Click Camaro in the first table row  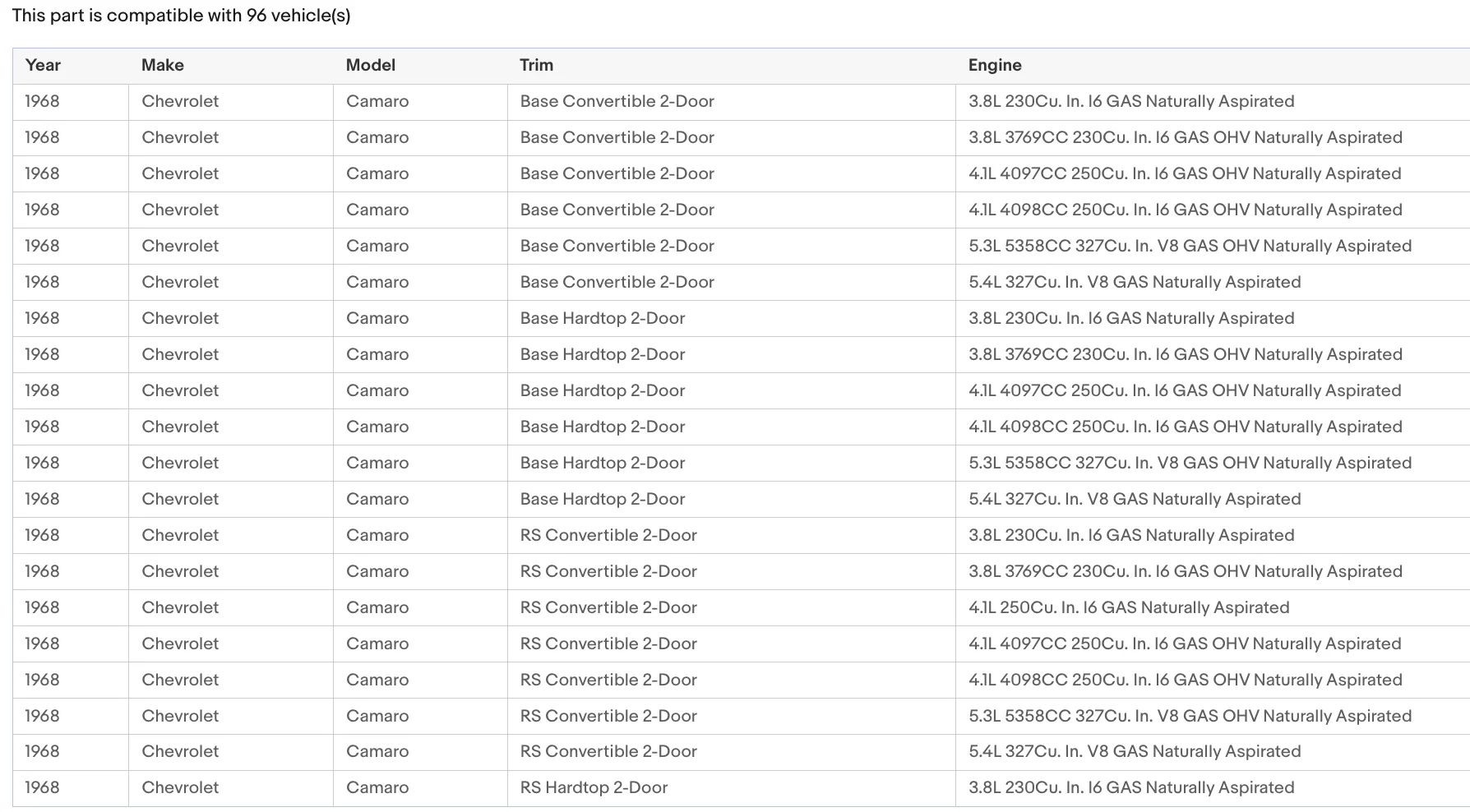coord(377,102)
